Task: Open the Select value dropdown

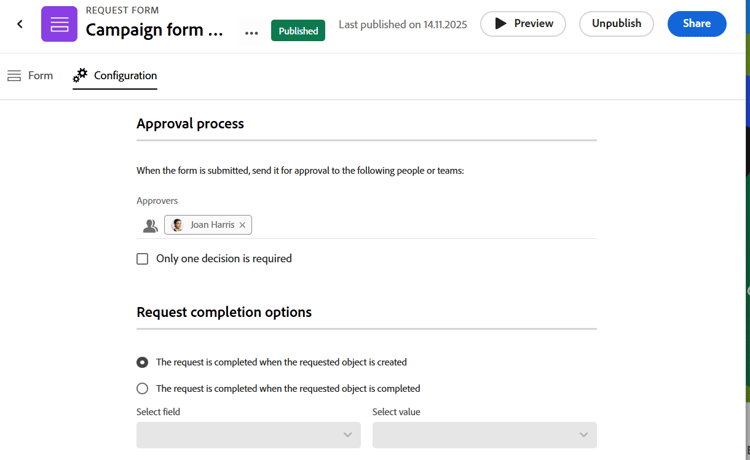Action: coord(484,435)
